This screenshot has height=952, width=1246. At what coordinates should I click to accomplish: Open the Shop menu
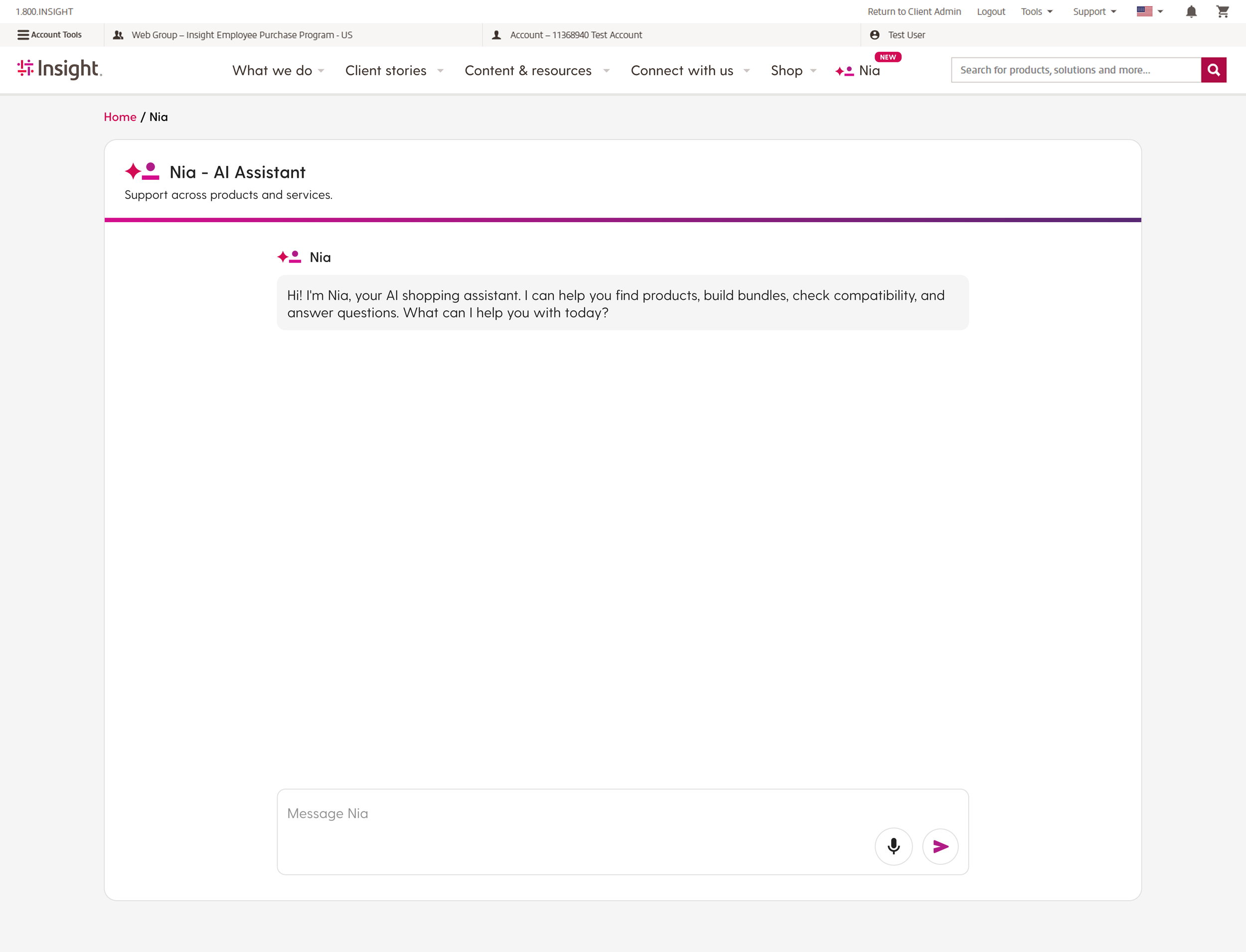coord(793,70)
